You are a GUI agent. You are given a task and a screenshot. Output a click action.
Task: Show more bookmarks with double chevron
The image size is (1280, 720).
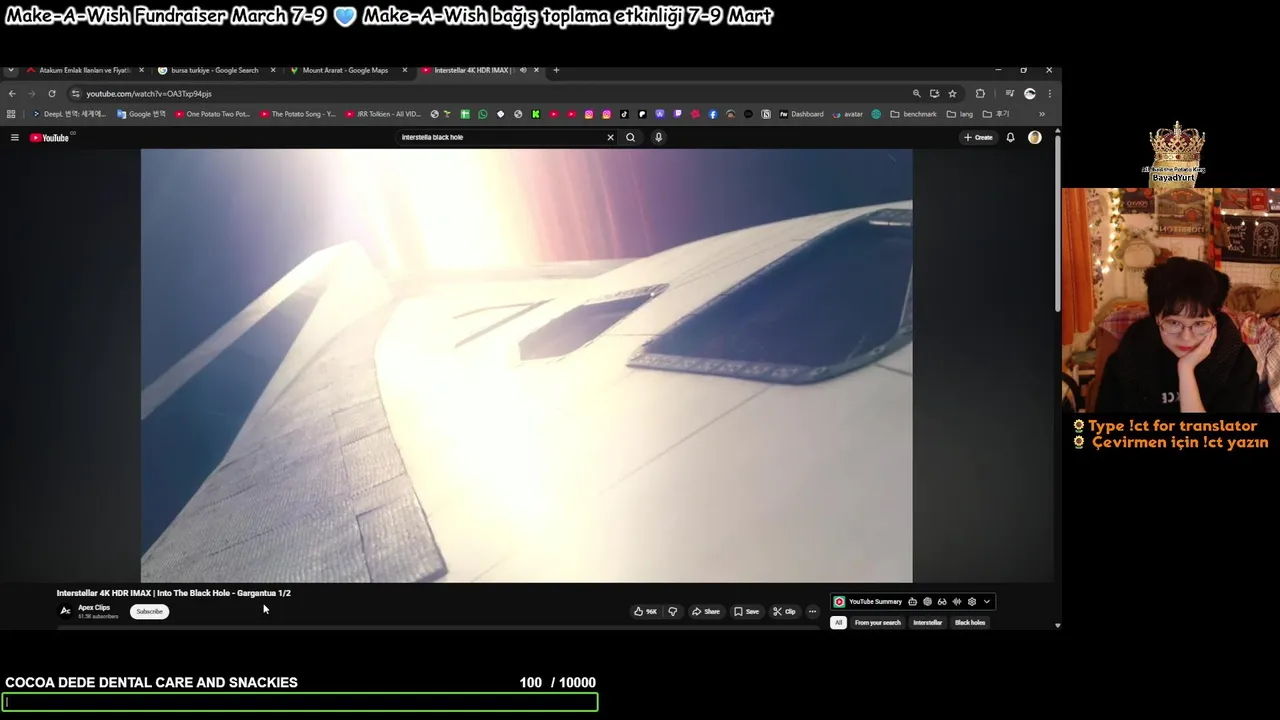coord(1041,114)
